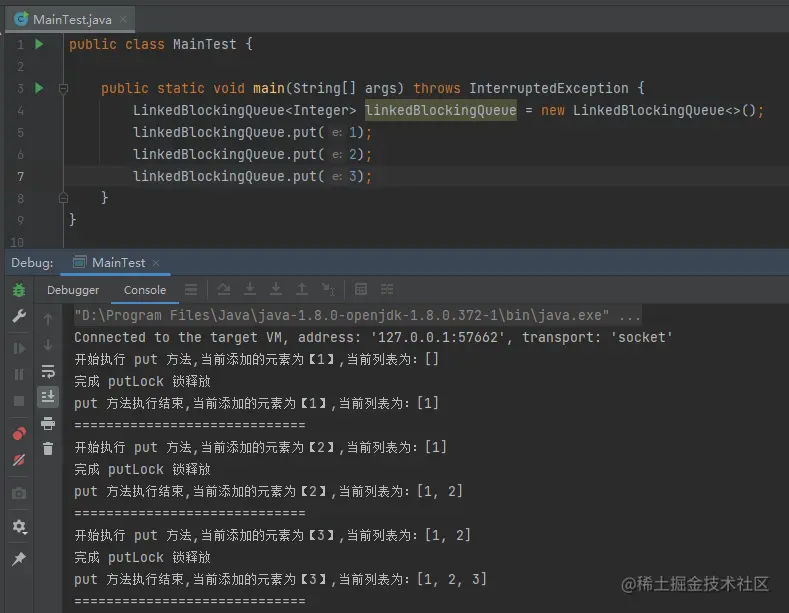789x613 pixels.
Task: Click the Step Out icon
Action: tap(302, 289)
